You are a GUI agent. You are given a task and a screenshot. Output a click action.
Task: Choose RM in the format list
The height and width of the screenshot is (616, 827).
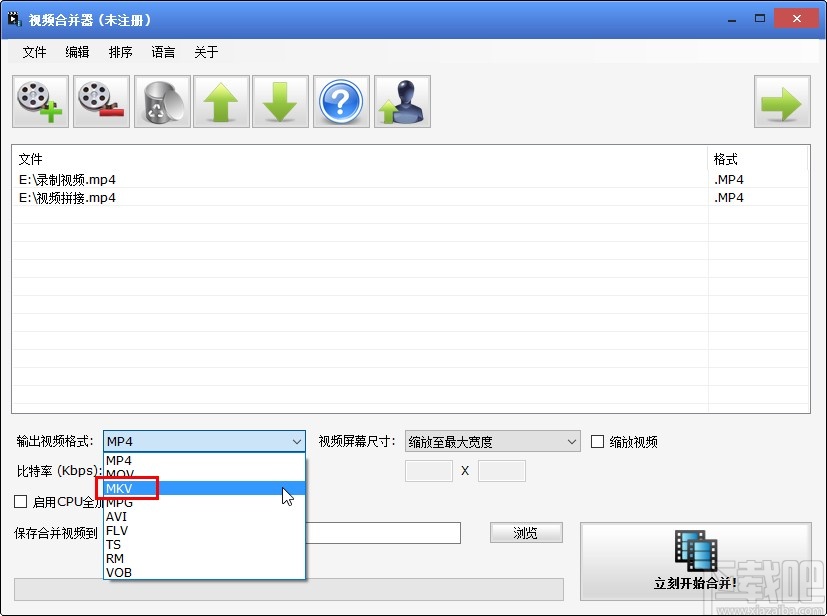click(204, 559)
